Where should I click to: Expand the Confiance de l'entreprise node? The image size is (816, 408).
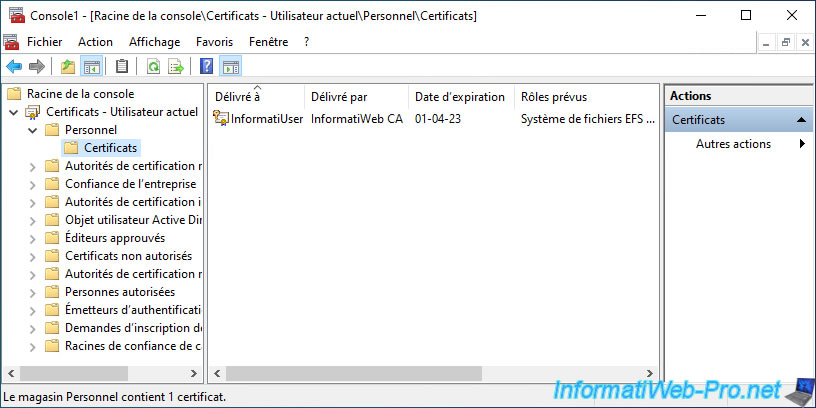(x=33, y=184)
